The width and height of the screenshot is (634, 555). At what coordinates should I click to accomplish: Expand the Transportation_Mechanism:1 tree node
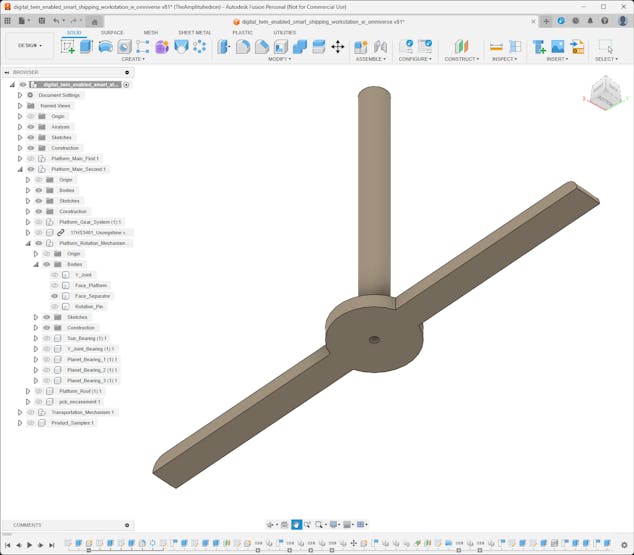pyautogui.click(x=19, y=412)
